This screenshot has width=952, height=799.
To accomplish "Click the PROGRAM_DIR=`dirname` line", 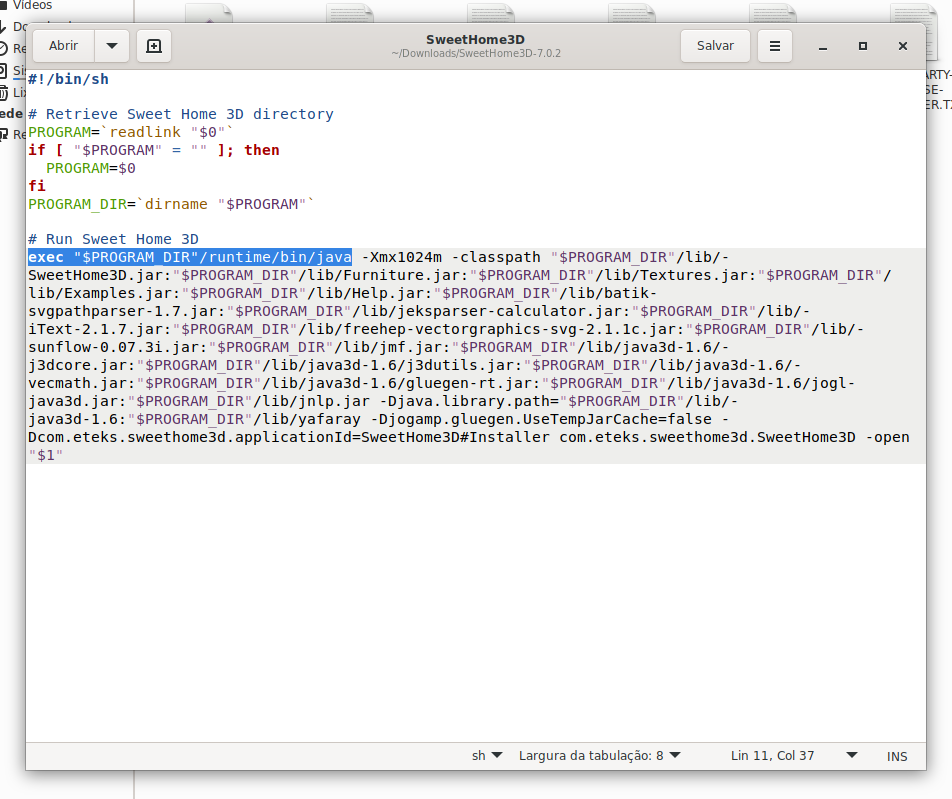I will pos(171,204).
